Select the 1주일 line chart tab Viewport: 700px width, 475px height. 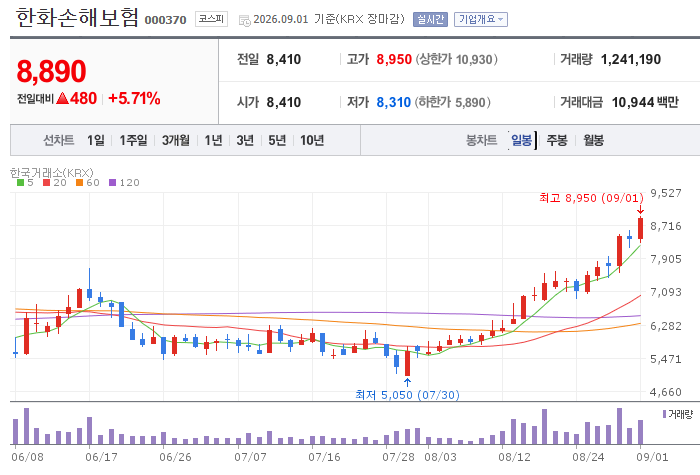tap(133, 140)
